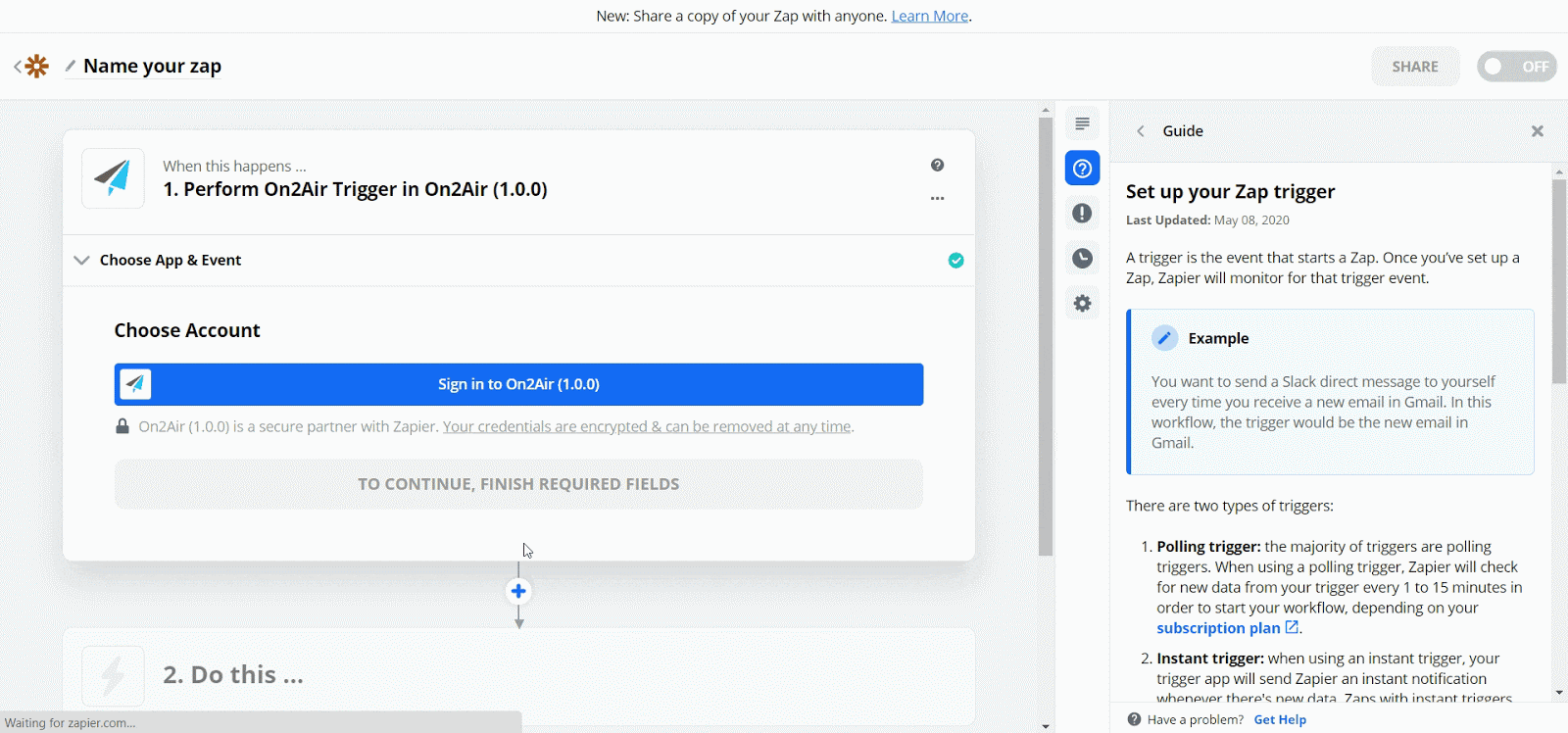Click the trigger step help icon
This screenshot has width=1568, height=733.
coord(937,165)
